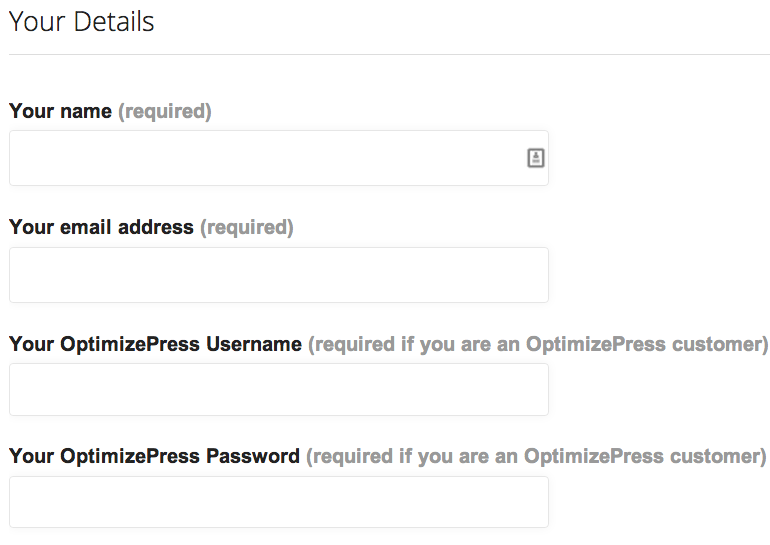
Task: Click 'customer)' at end of Username note
Action: point(720,344)
